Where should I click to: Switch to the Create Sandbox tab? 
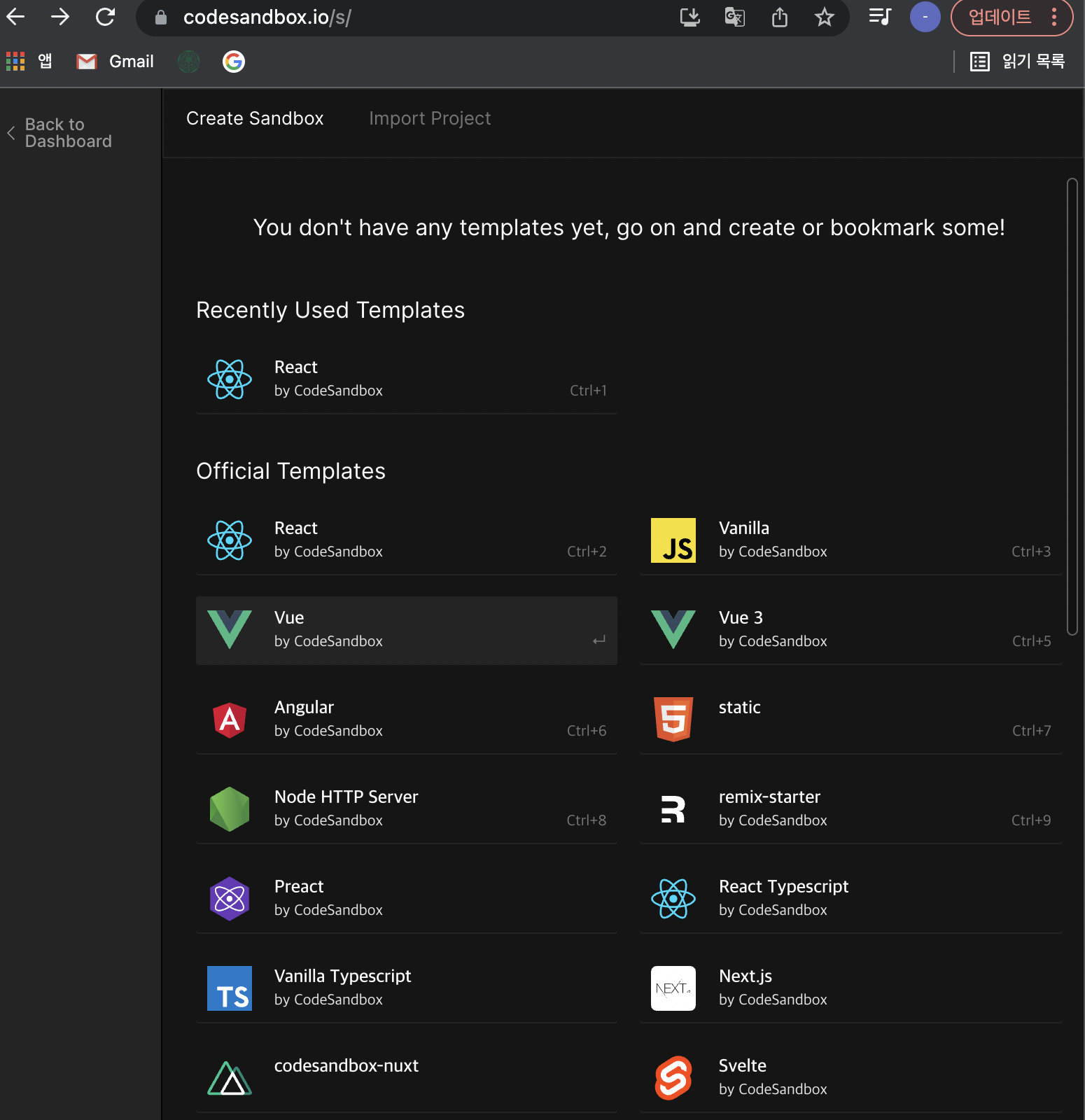pyautogui.click(x=255, y=118)
